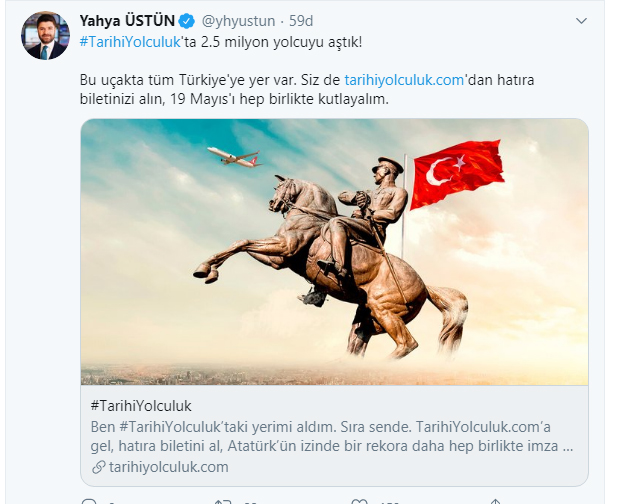Expand the tweet options chevron
Image resolution: width=620 pixels, height=504 pixels.
click(x=581, y=21)
